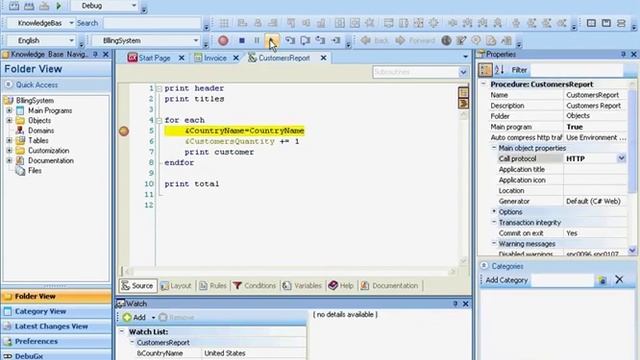Click the highlighted continue debug button
The height and width of the screenshot is (360, 640).
tap(272, 40)
